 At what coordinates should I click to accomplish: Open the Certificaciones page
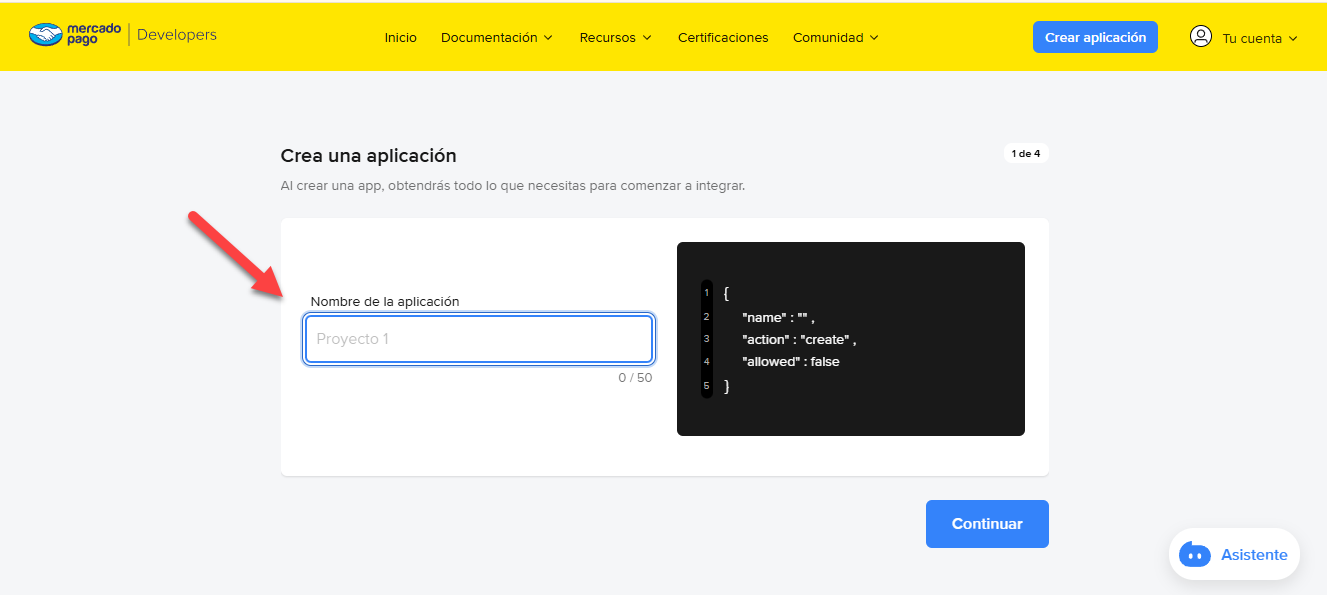coord(723,38)
